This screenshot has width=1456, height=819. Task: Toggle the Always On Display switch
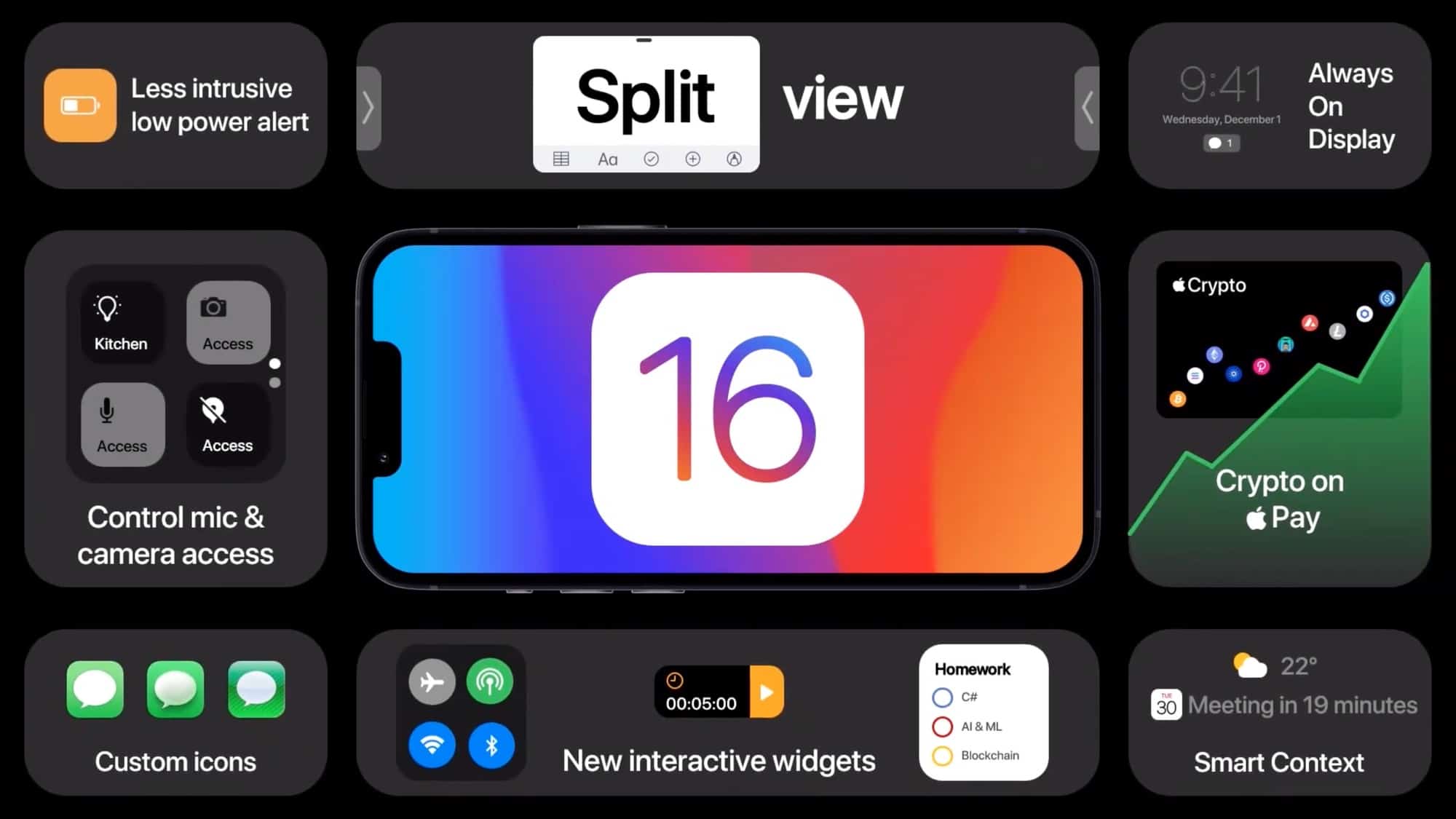tap(1220, 142)
